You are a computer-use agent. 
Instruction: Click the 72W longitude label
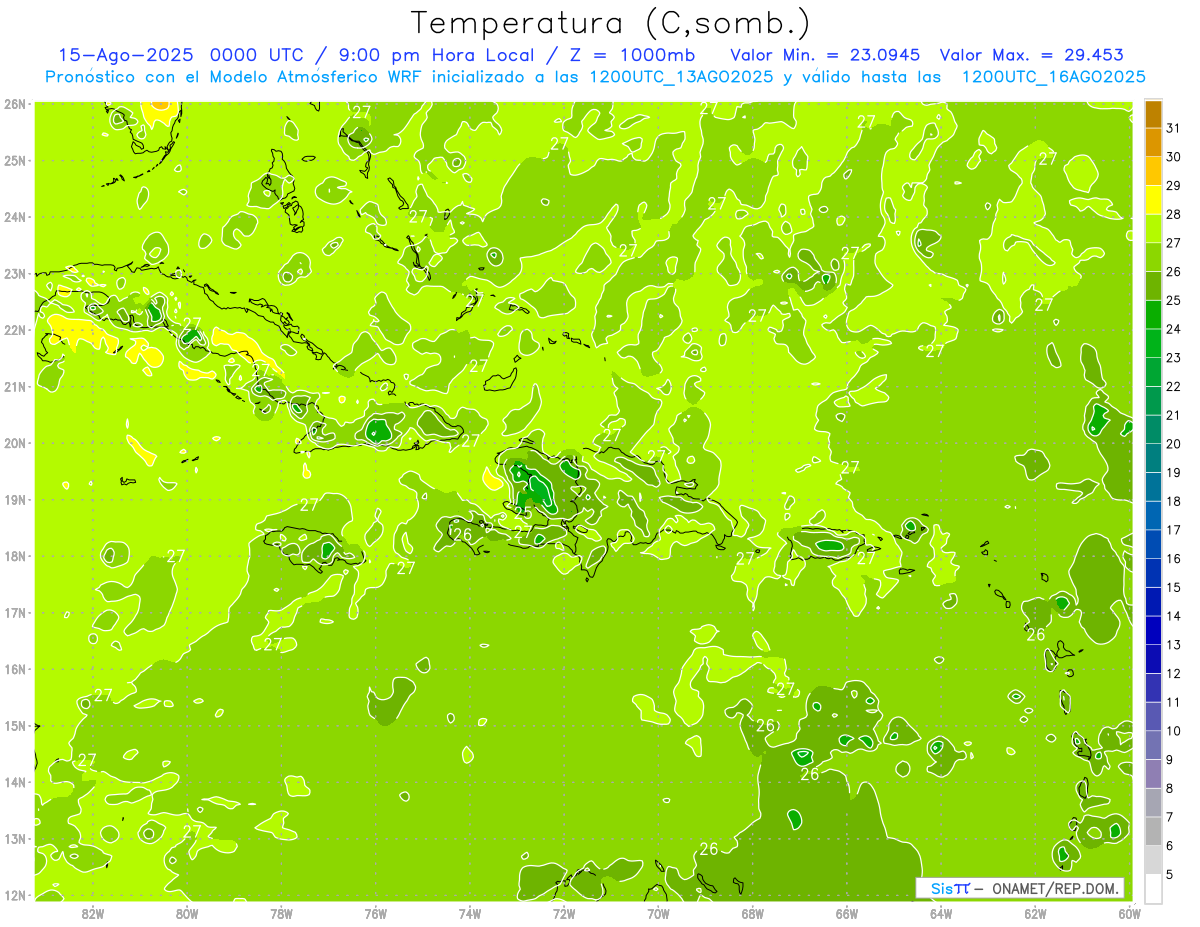click(x=563, y=913)
